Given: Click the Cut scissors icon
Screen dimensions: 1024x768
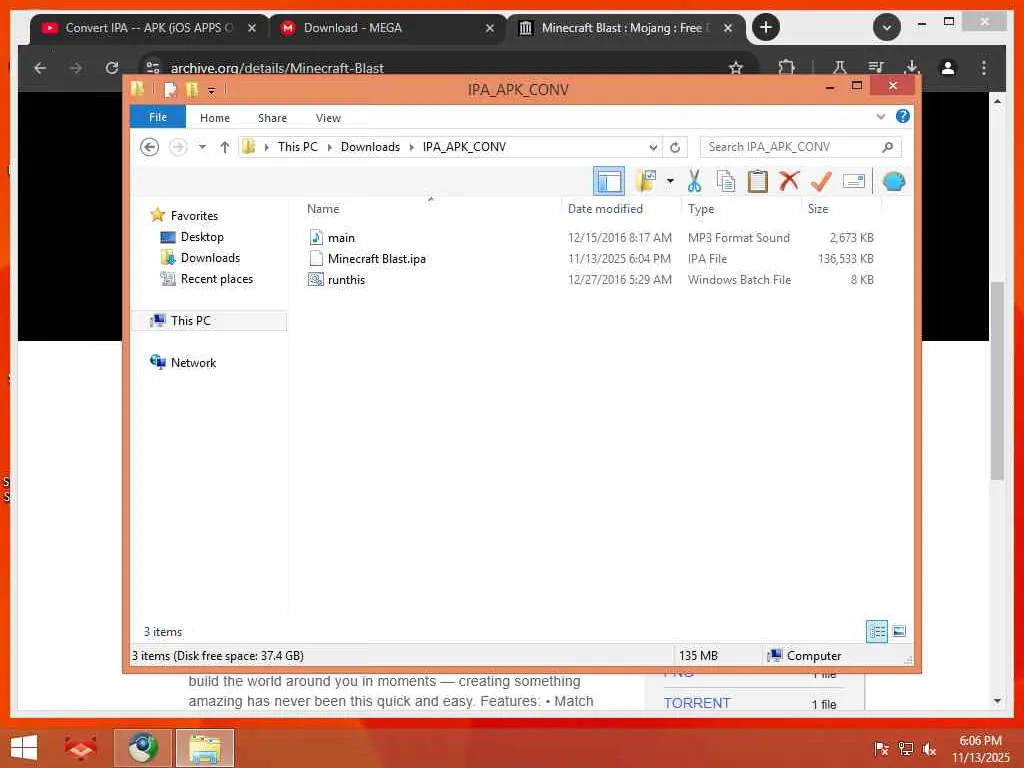Looking at the screenshot, I should click(x=694, y=181).
